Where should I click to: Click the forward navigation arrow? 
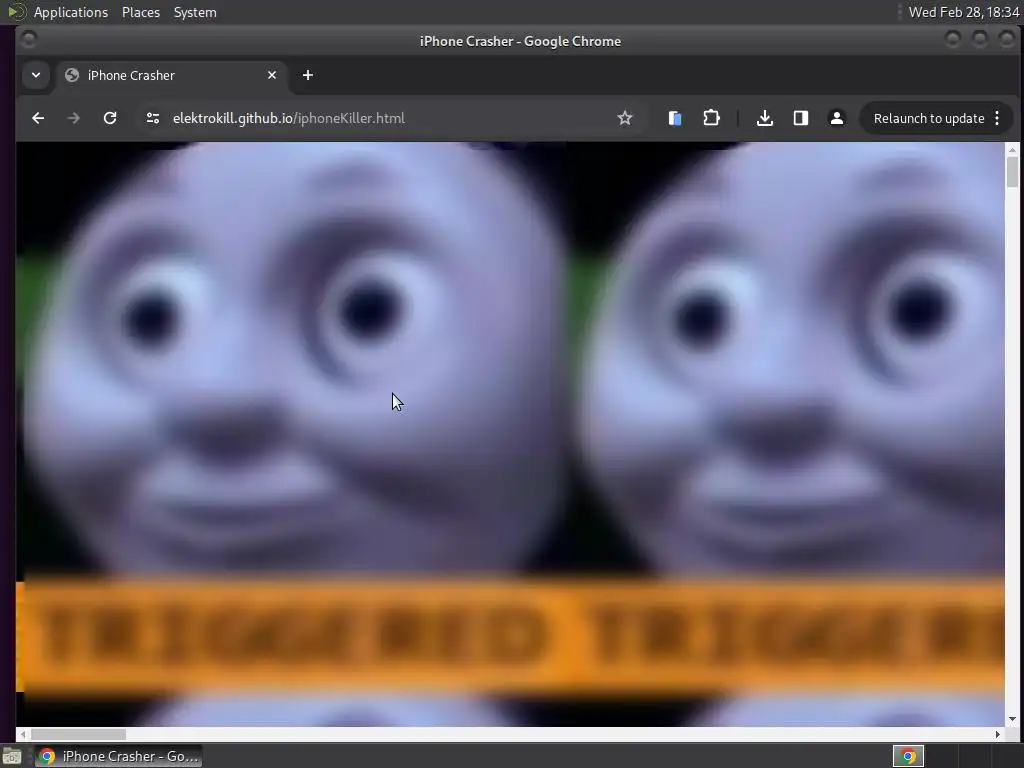coord(74,118)
